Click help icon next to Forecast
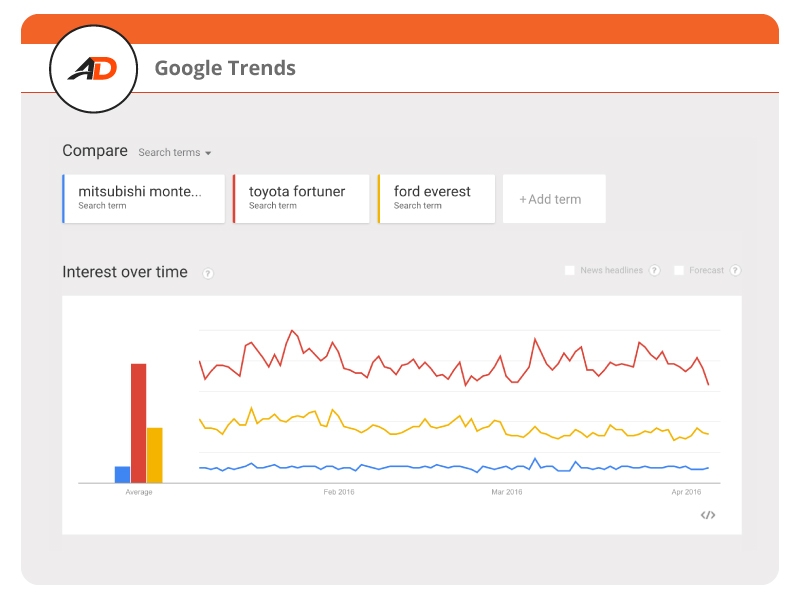Screen dimensions: 800x600 pyautogui.click(x=735, y=270)
